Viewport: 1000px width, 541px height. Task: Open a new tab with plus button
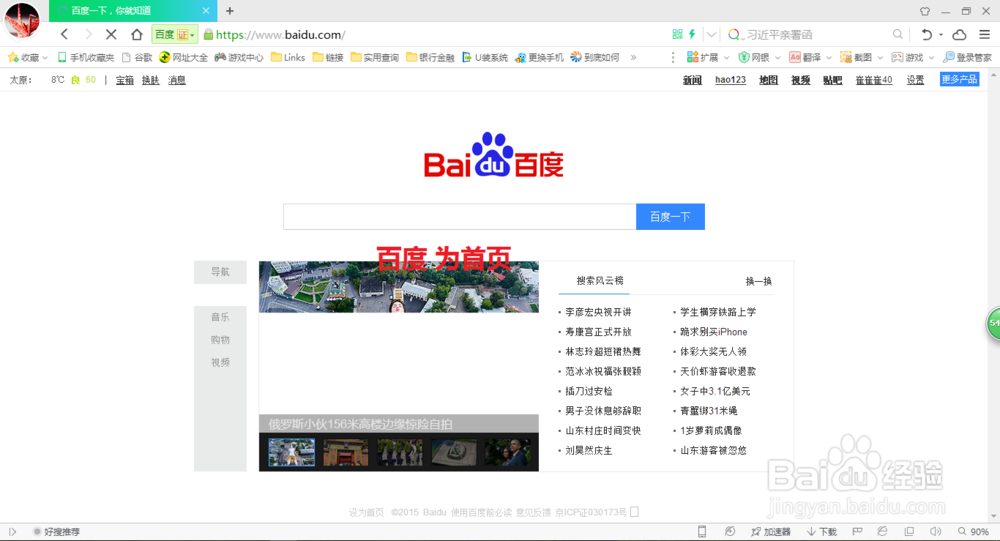pos(230,11)
